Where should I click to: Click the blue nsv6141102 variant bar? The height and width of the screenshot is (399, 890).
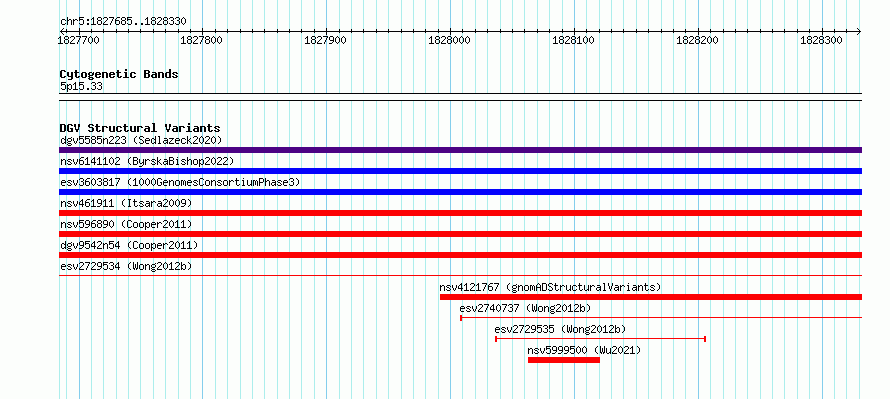tap(460, 171)
